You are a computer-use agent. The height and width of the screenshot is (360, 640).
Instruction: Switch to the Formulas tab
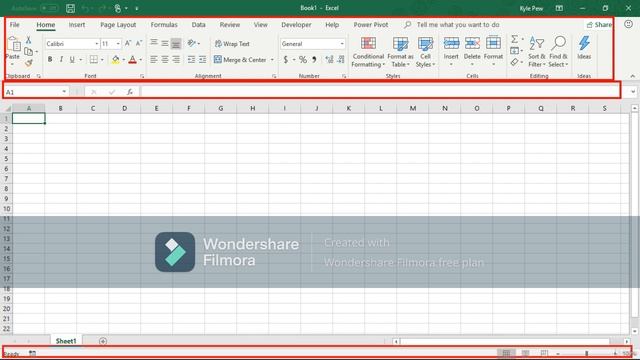pyautogui.click(x=164, y=25)
